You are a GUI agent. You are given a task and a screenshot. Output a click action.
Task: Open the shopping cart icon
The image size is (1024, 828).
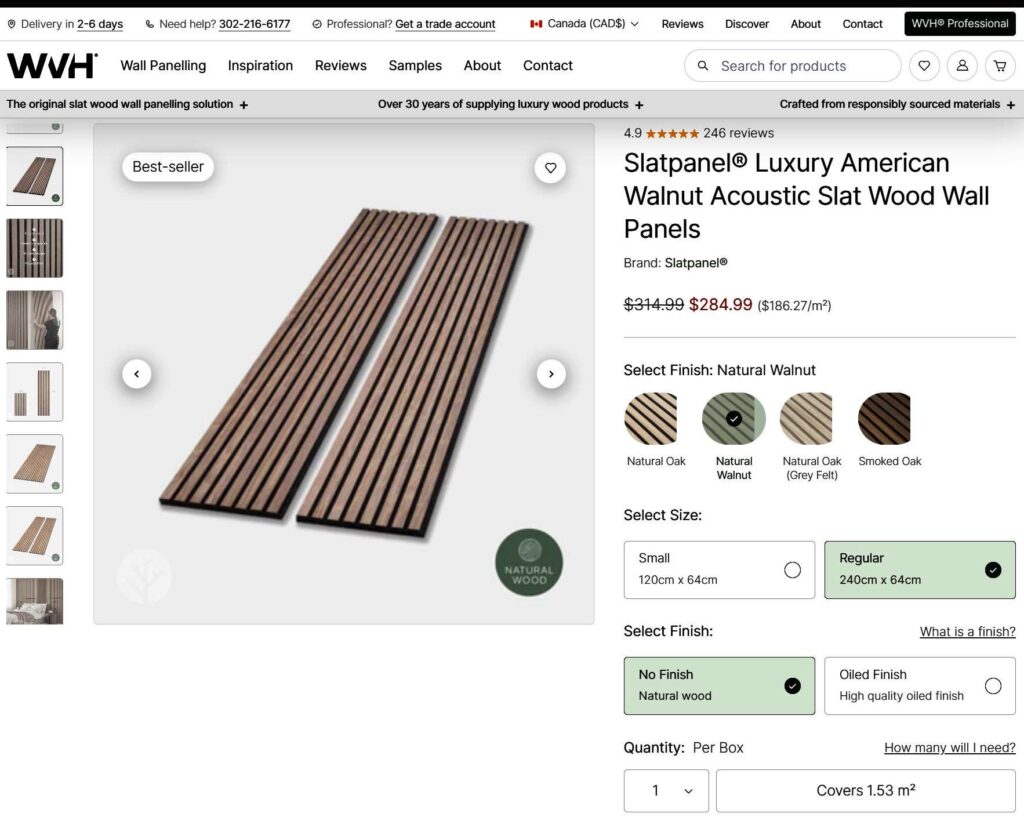pos(999,66)
